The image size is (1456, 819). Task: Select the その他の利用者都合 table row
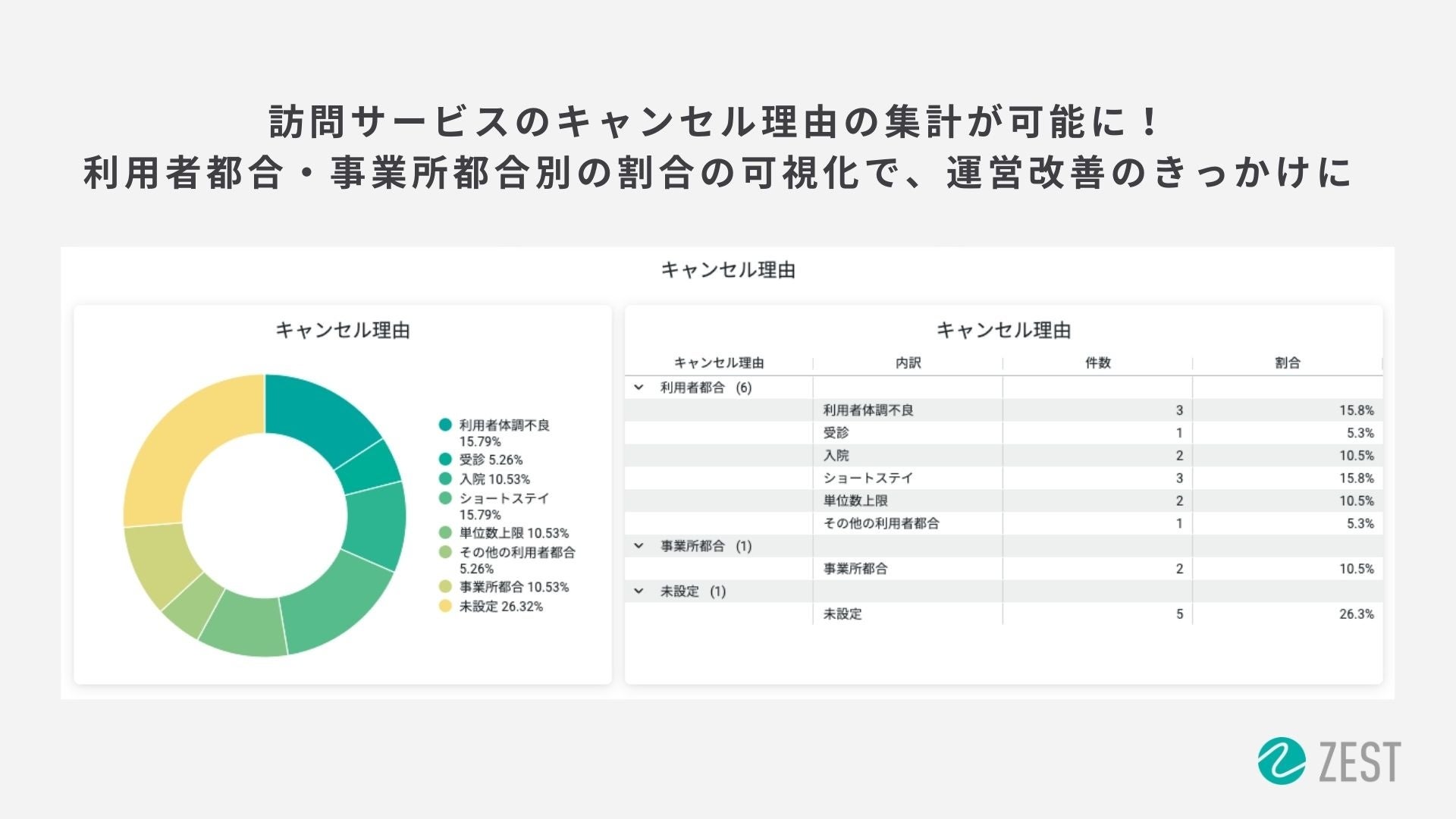tap(881, 523)
